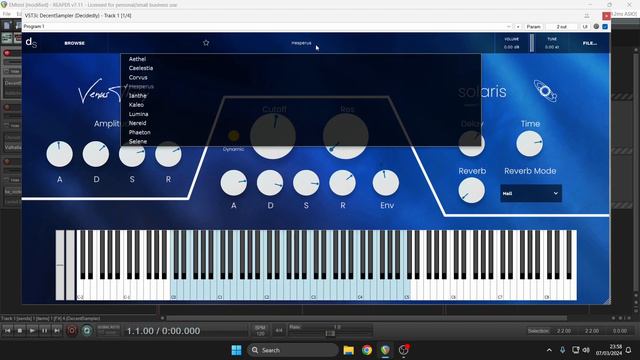Open the notifications bell icon
This screenshot has width=640, height=360.
pyautogui.click(x=629, y=350)
